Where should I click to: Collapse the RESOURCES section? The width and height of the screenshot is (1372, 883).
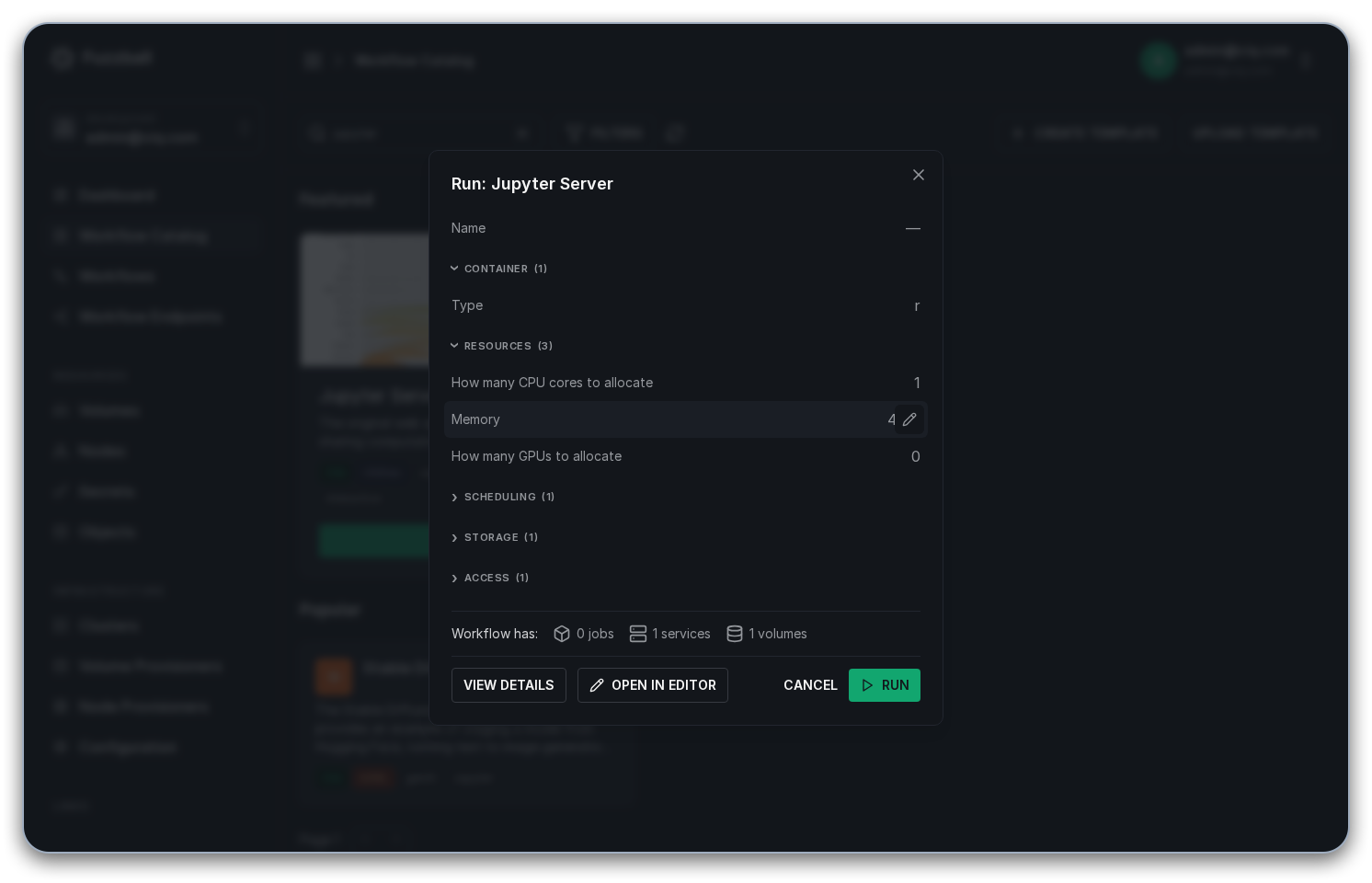[x=501, y=346]
